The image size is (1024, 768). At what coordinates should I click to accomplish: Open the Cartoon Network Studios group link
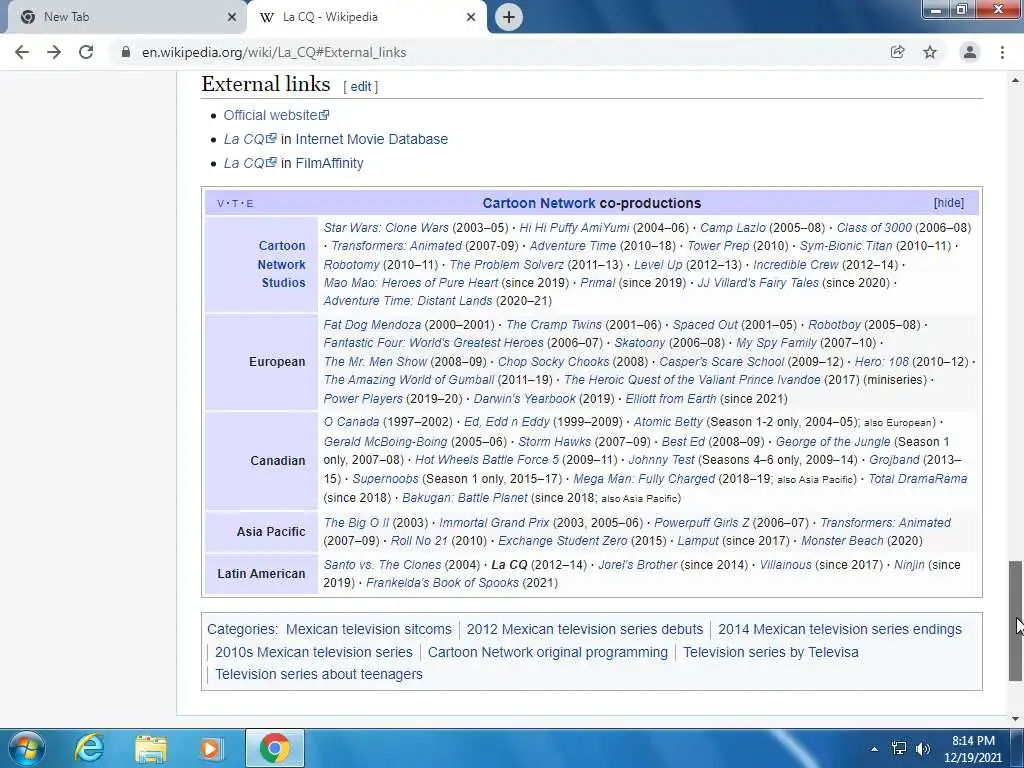[281, 264]
